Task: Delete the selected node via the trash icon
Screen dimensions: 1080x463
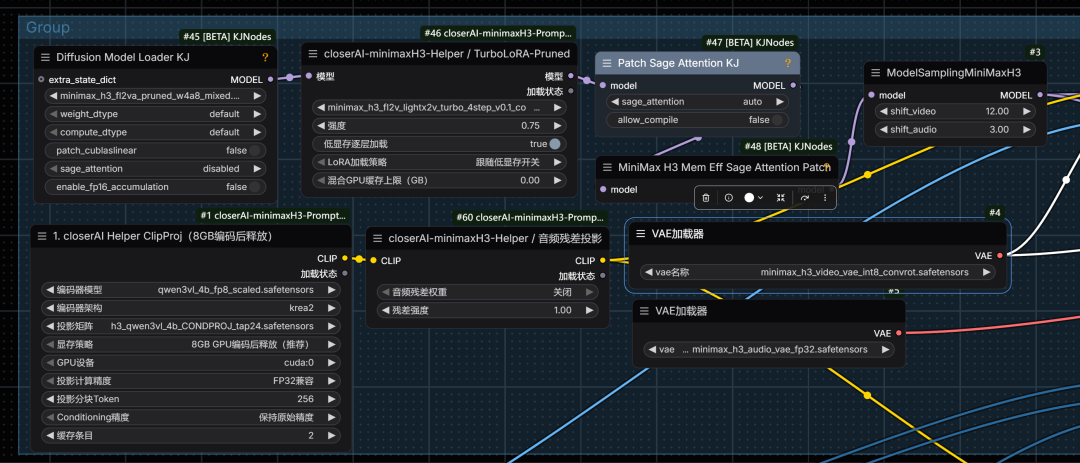Action: coord(706,198)
